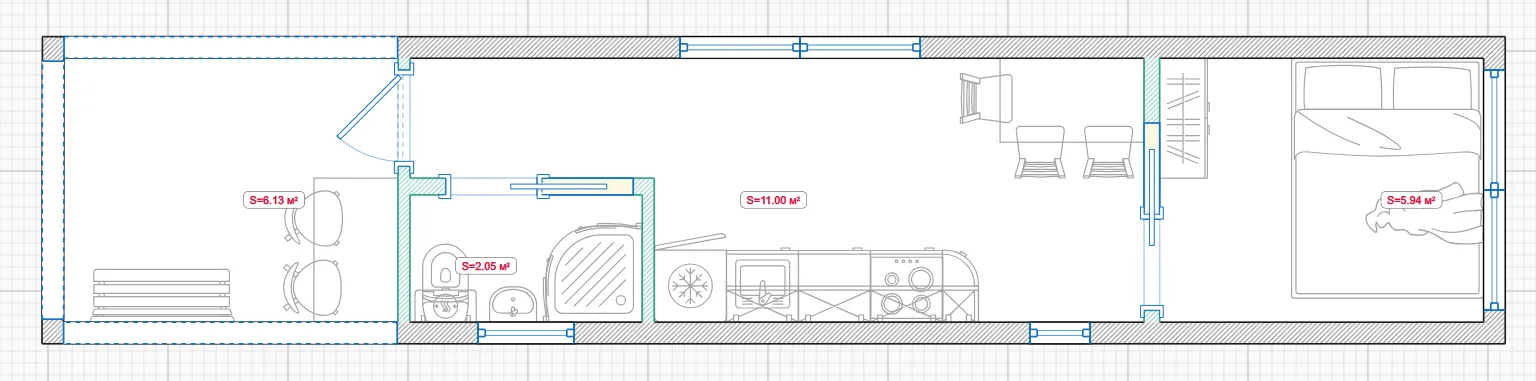Click the S=2.05 м² area label
Image resolution: width=1536 pixels, height=381 pixels.
(485, 266)
